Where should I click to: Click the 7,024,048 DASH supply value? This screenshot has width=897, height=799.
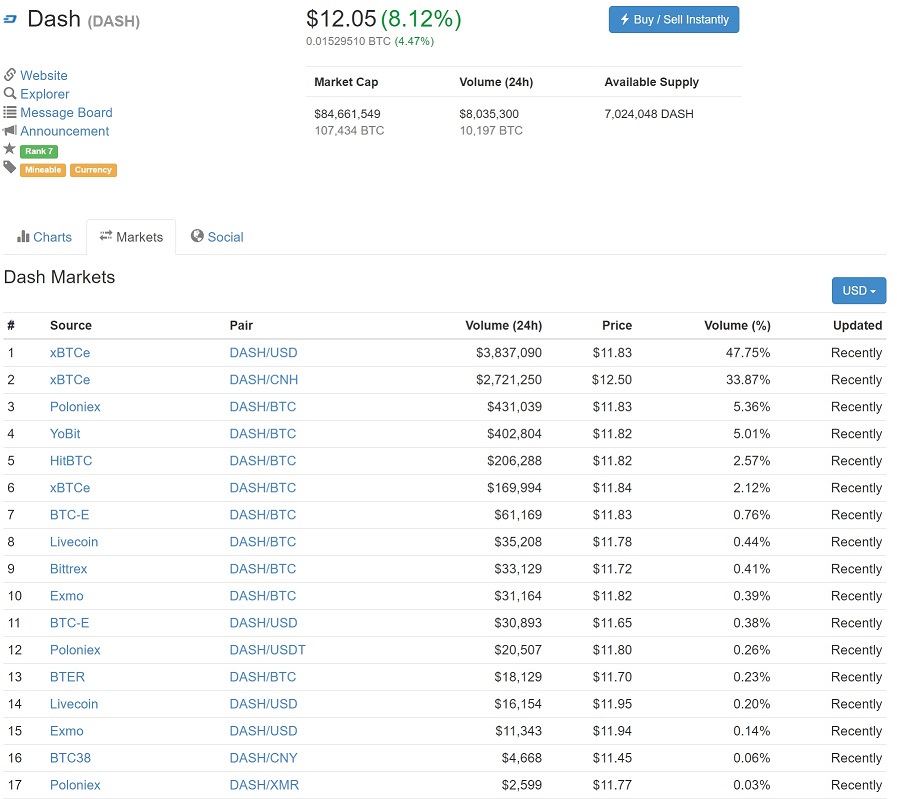click(649, 114)
